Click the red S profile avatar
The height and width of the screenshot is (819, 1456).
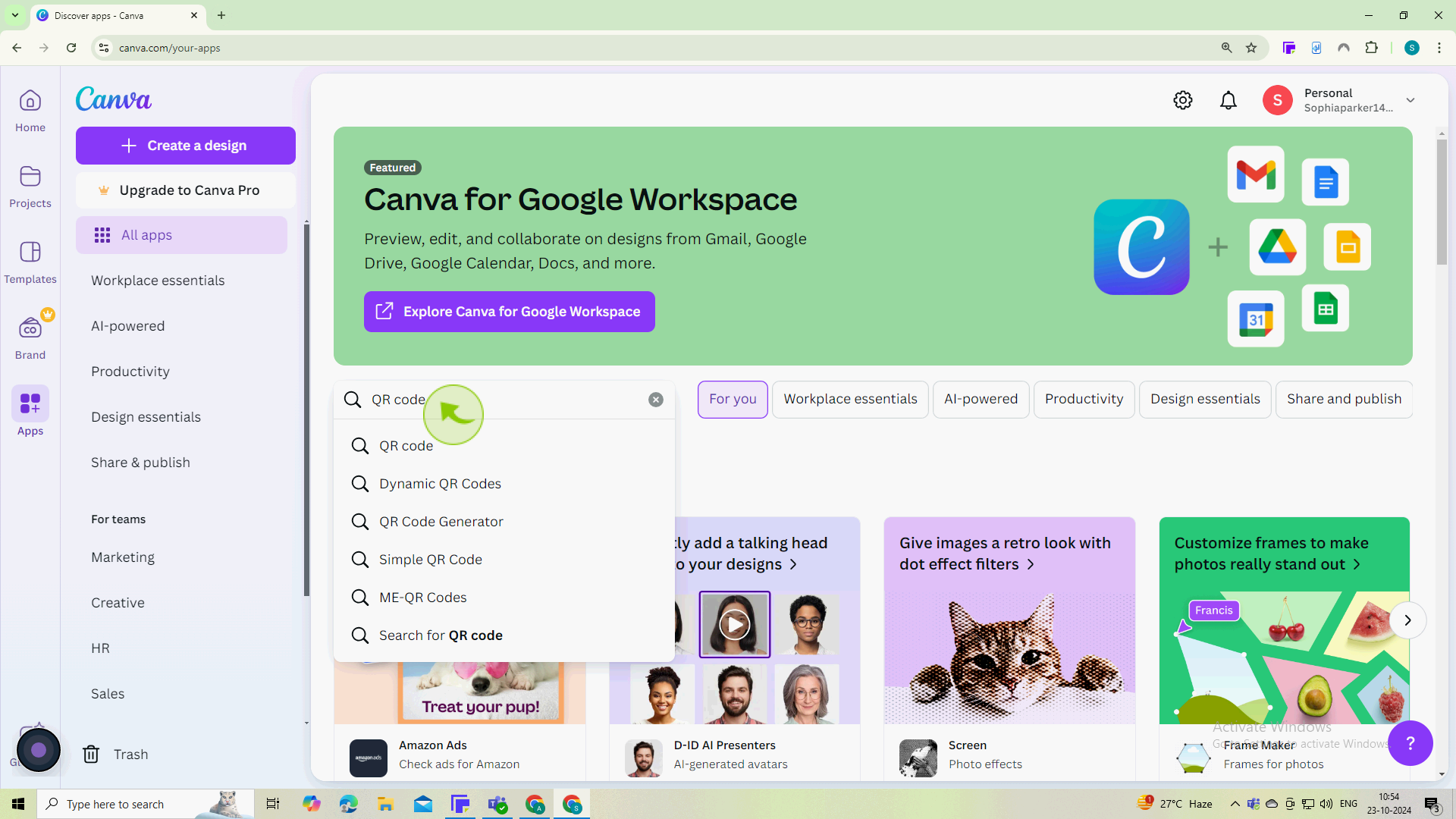coord(1278,100)
